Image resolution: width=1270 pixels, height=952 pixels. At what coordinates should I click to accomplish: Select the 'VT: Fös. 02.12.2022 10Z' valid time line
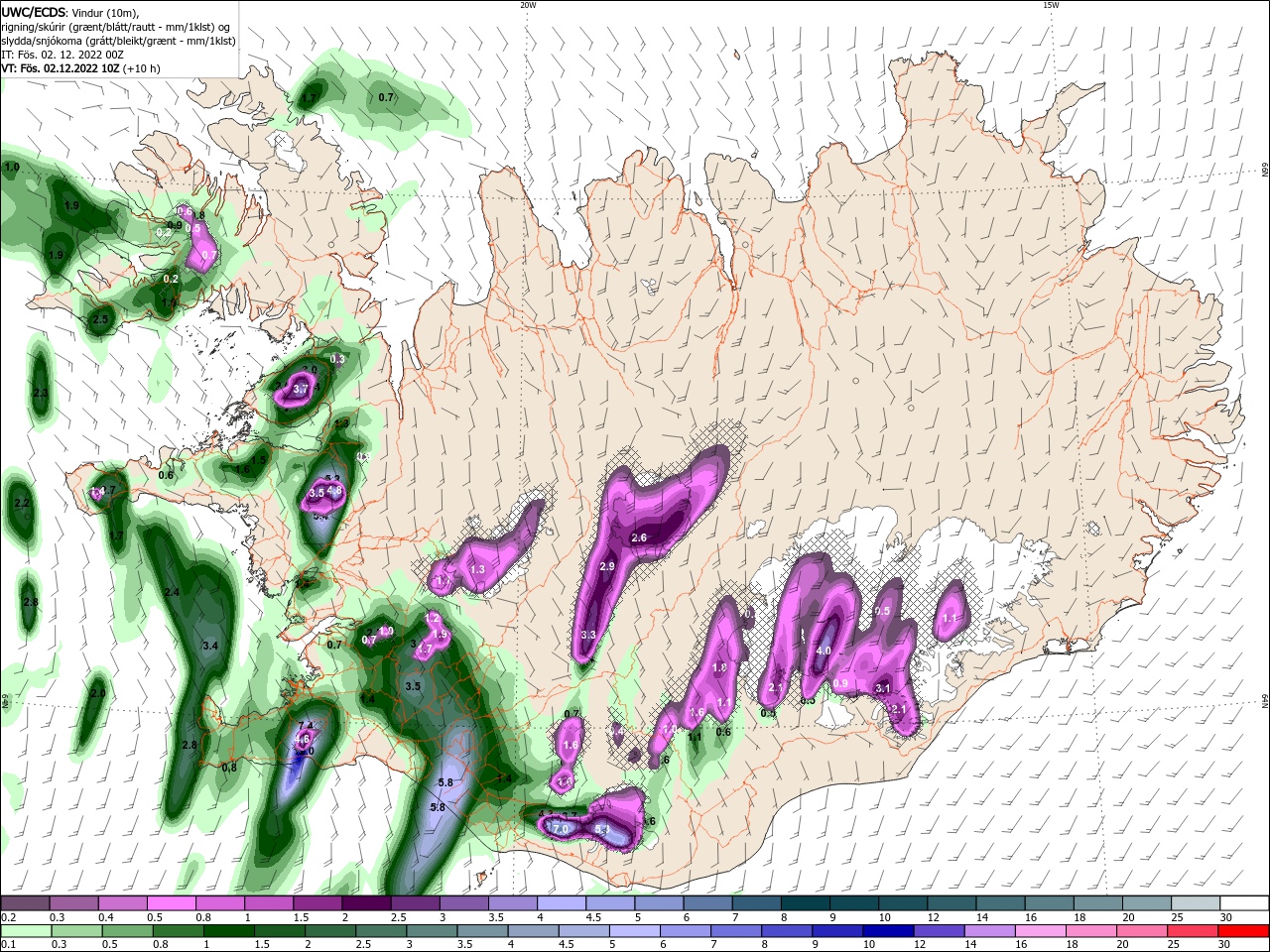click(61, 68)
